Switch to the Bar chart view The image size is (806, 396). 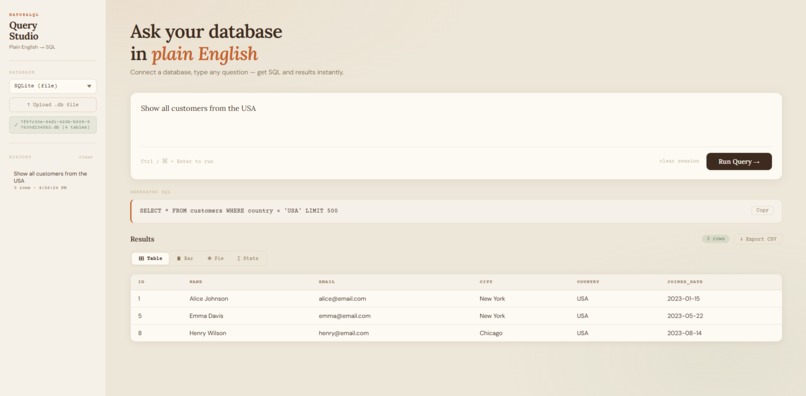tap(185, 258)
